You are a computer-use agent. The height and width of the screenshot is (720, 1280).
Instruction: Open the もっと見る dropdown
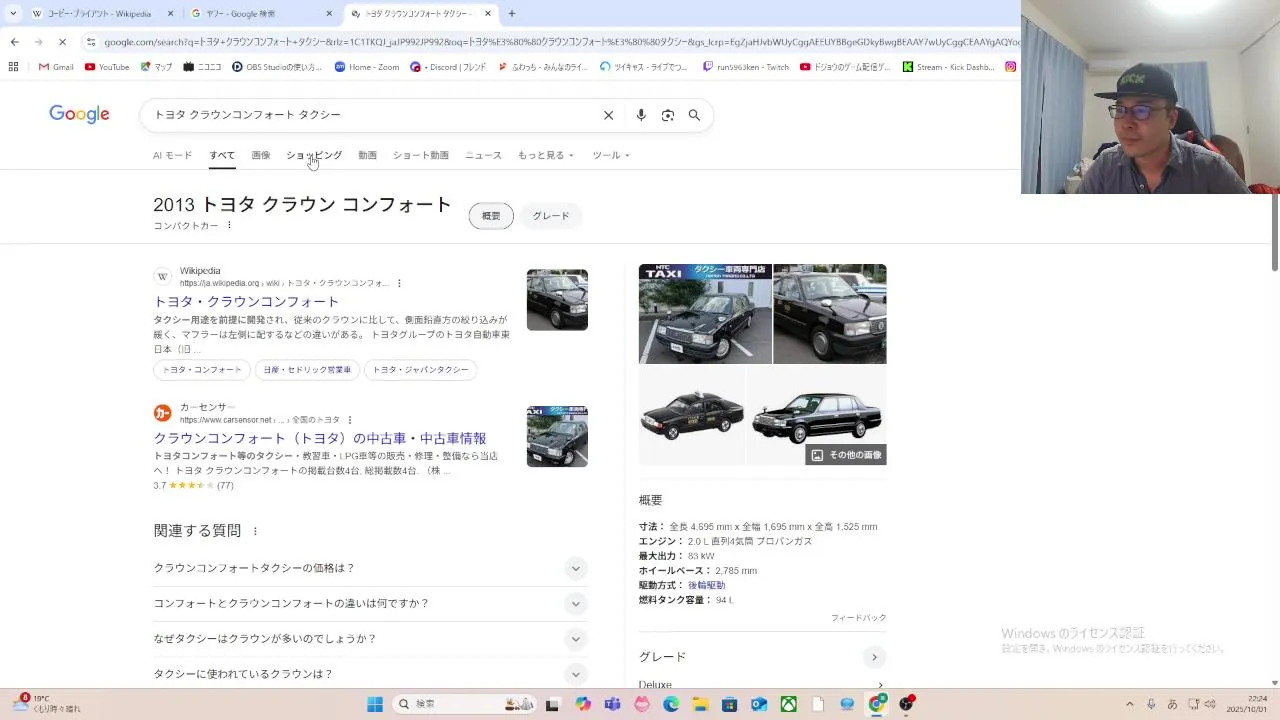[546, 155]
